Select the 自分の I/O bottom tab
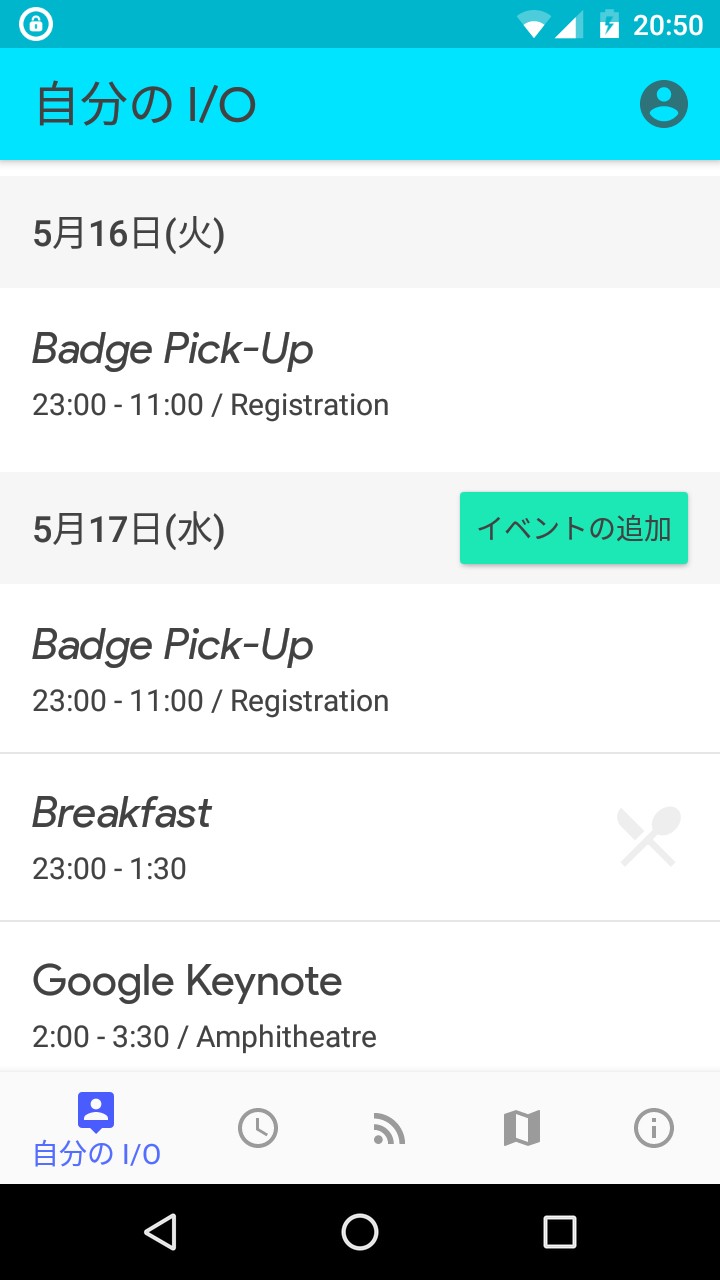Image resolution: width=720 pixels, height=1280 pixels. (x=96, y=1130)
